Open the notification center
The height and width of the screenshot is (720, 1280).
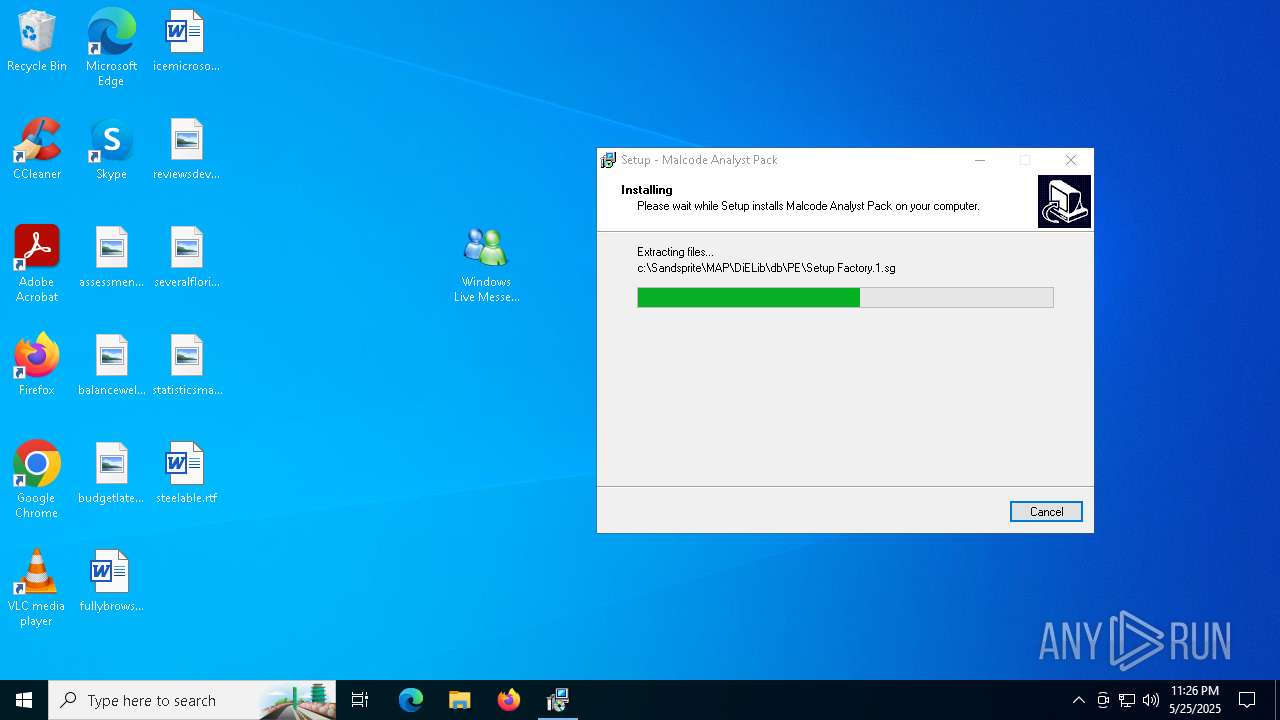[x=1247, y=700]
